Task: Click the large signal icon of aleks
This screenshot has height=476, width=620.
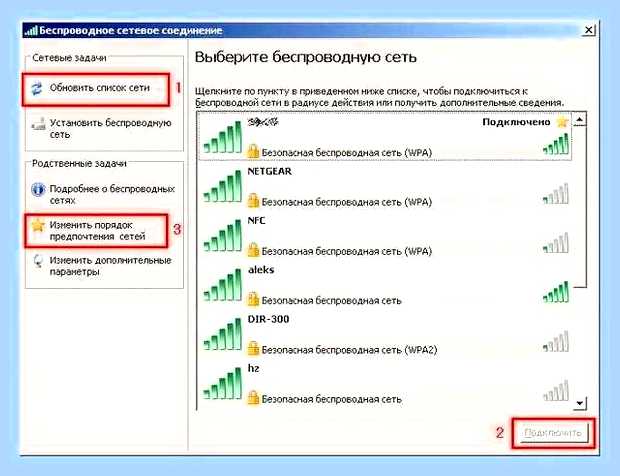Action: click(x=222, y=285)
